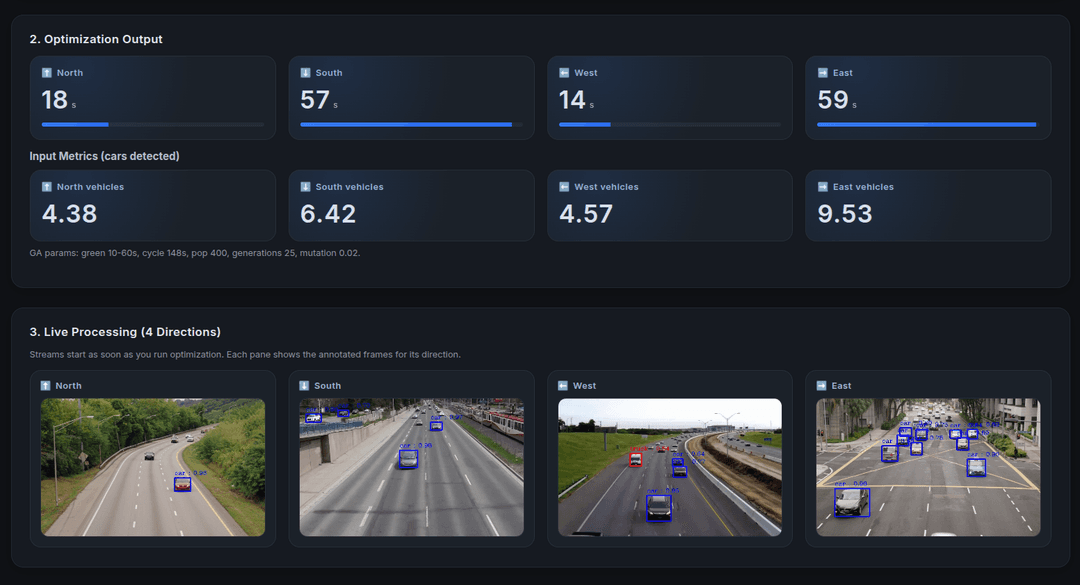Click the East timer progress bar
The height and width of the screenshot is (585, 1080).
pyautogui.click(x=928, y=124)
